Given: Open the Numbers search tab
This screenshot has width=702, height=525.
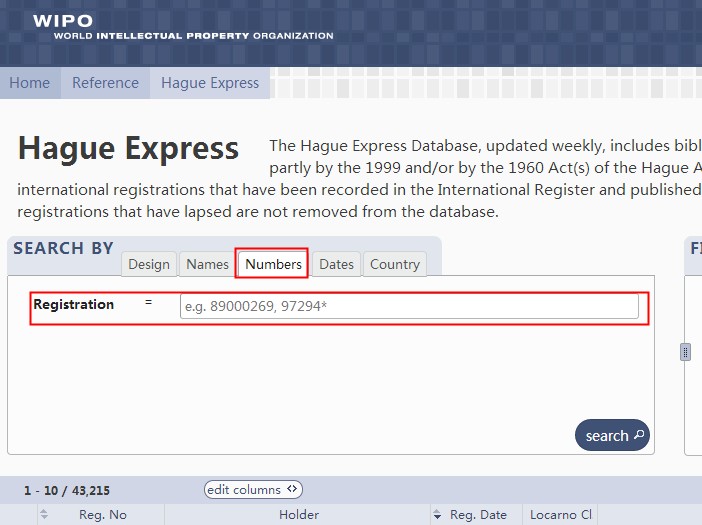Looking at the screenshot, I should (273, 264).
